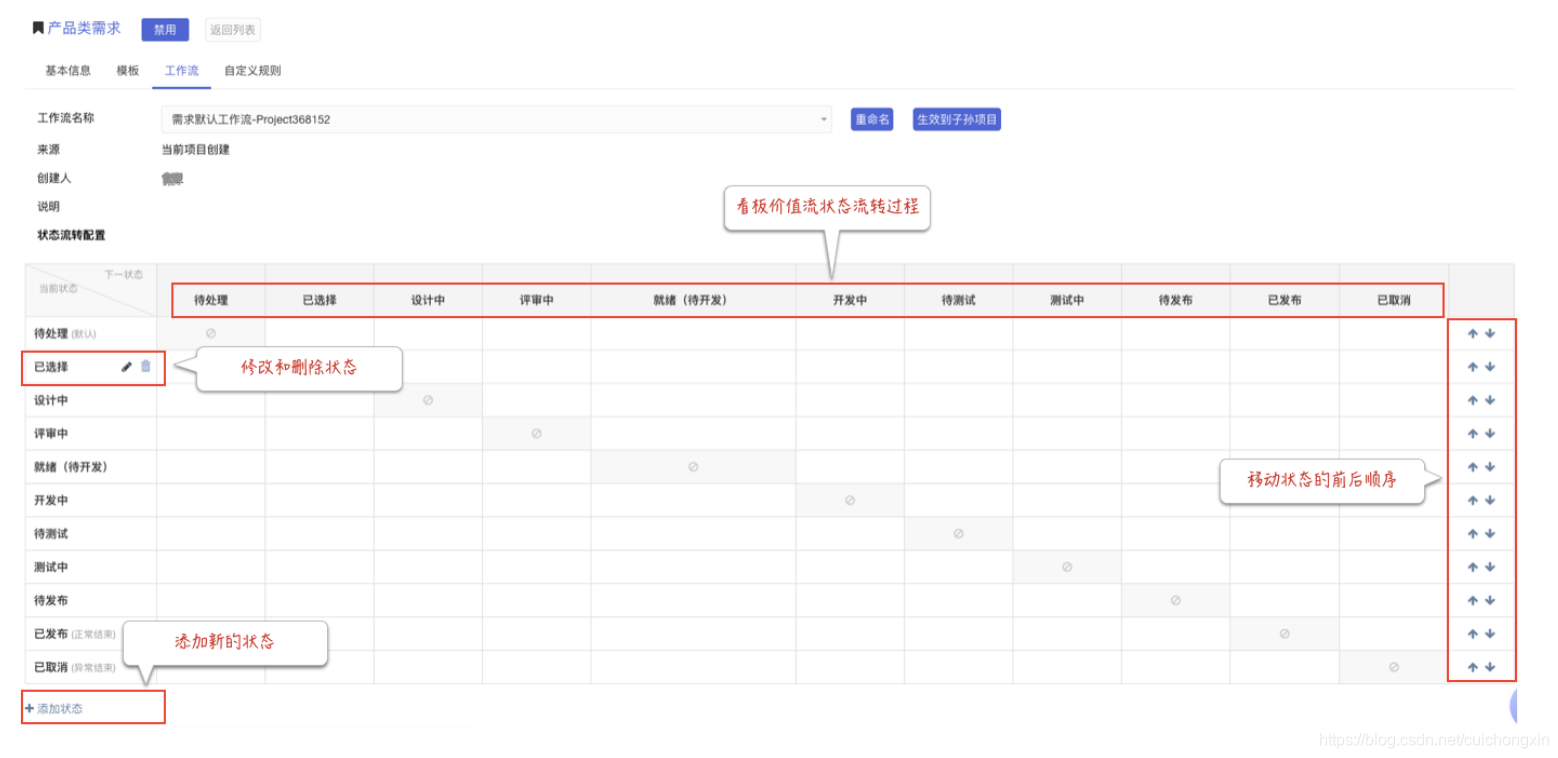Move 就绪（待开发）row up with arrow
1558x758 pixels.
pos(1472,467)
